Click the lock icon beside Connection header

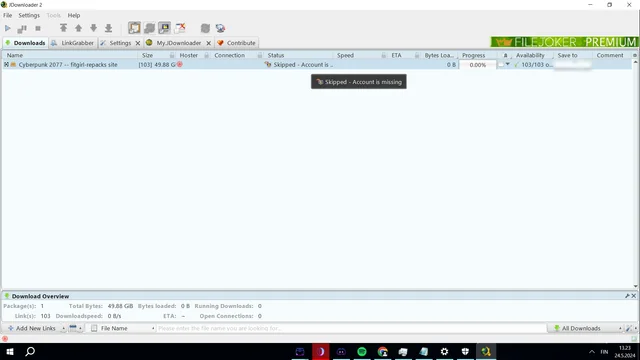(260, 55)
